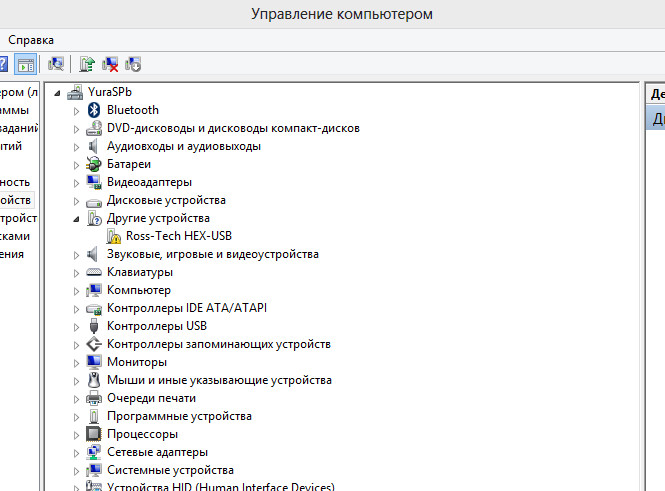Select Контроллеры запоминающих устройств label
665x491 pixels.
click(219, 344)
